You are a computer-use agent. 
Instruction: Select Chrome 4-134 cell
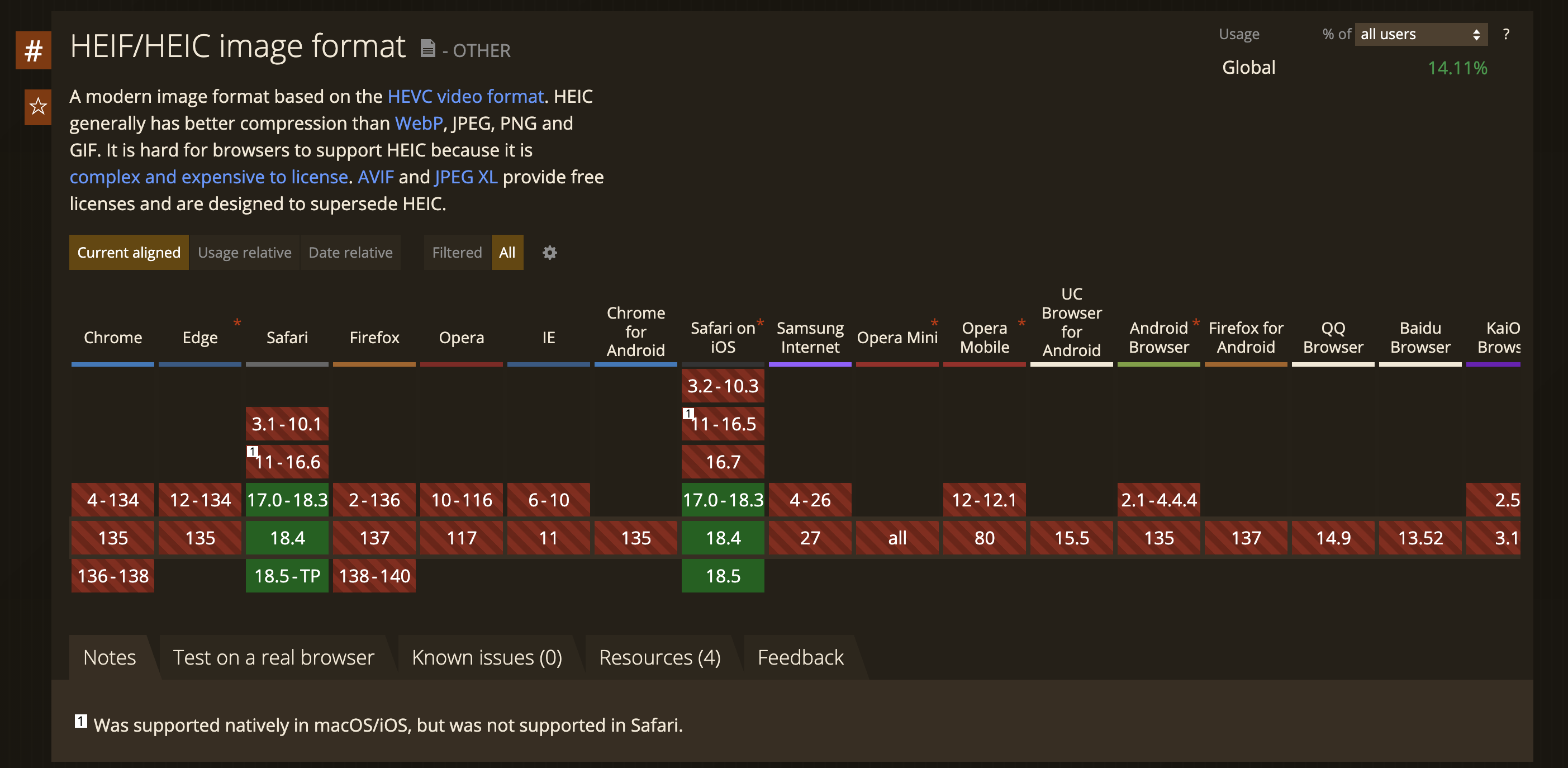pos(113,500)
